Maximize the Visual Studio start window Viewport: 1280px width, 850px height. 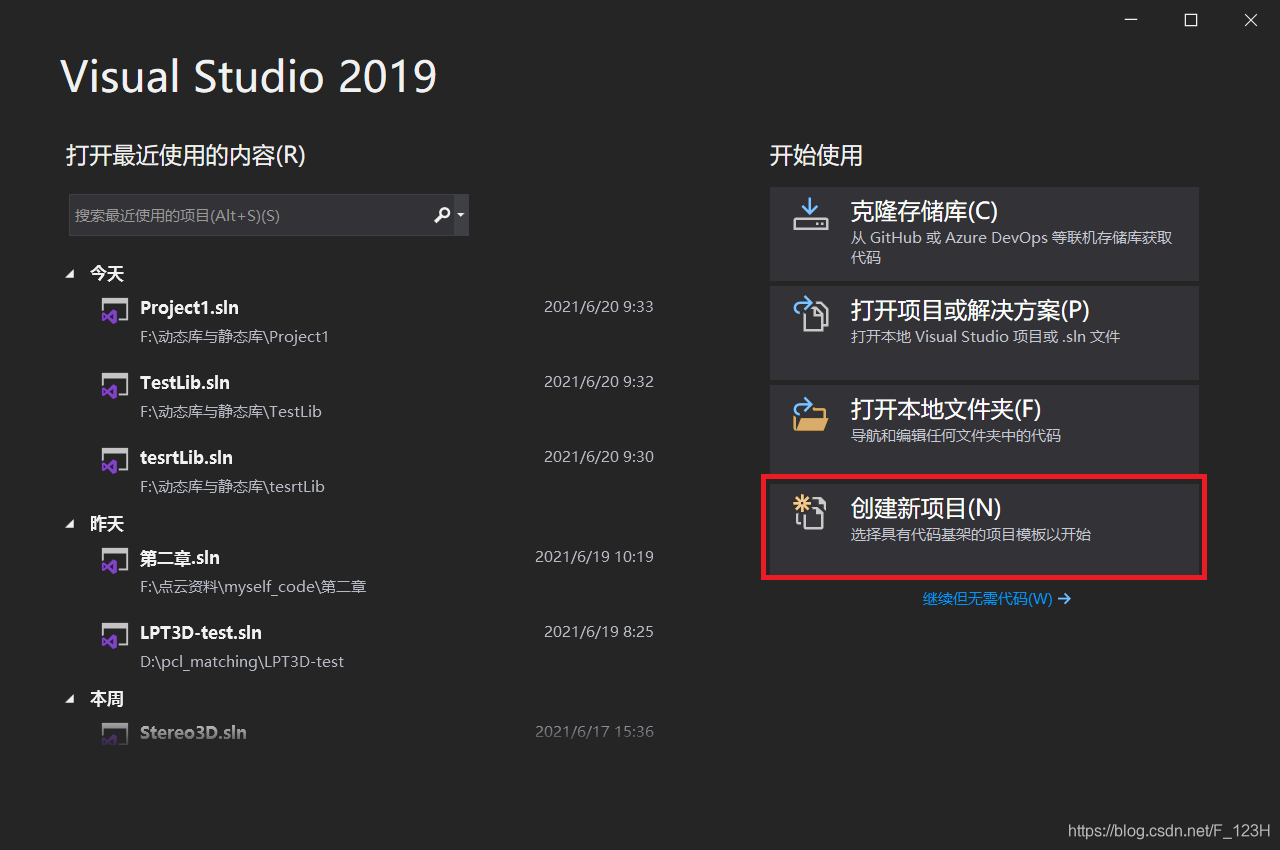(1191, 20)
